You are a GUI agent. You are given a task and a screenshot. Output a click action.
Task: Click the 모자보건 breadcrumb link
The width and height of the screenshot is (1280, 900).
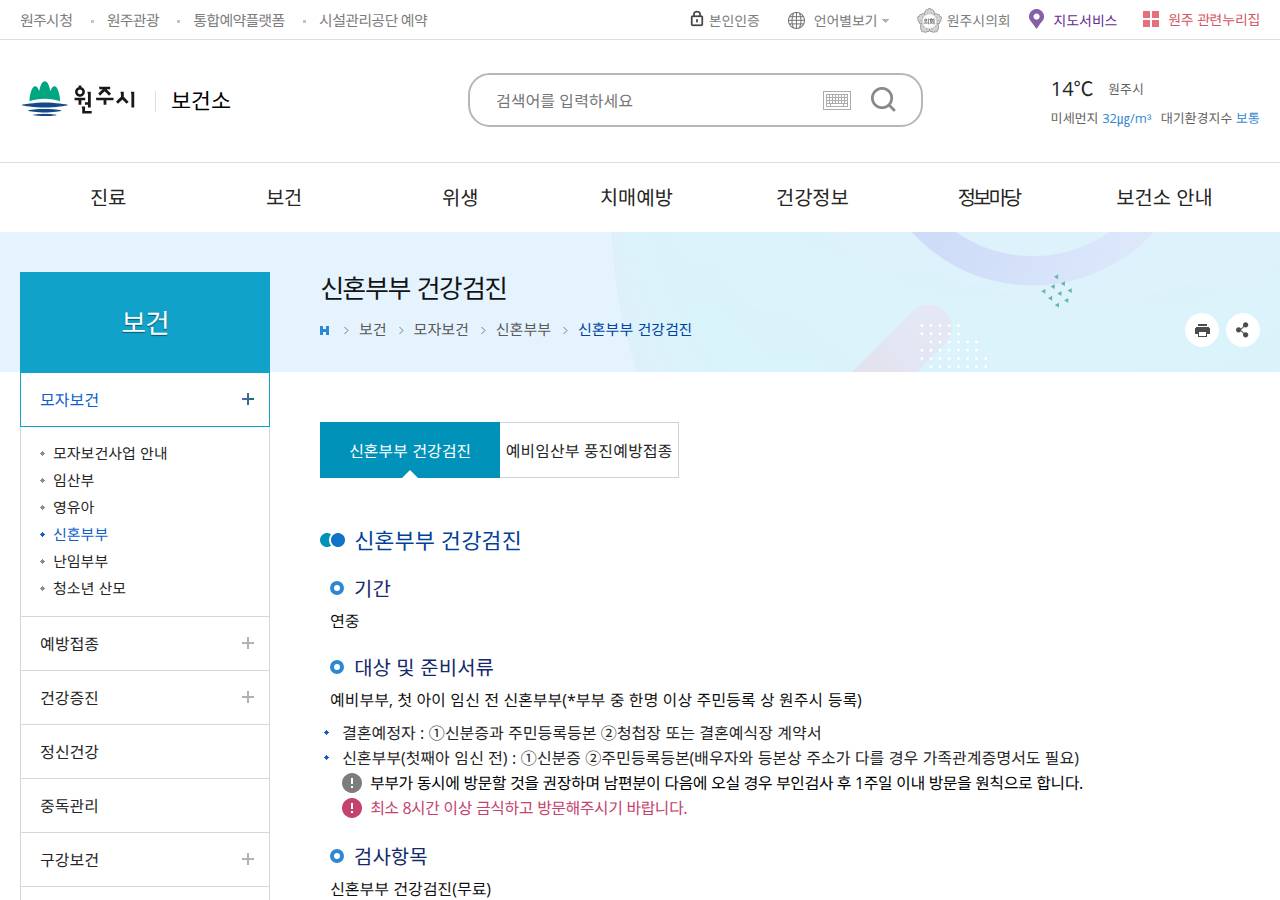441,329
